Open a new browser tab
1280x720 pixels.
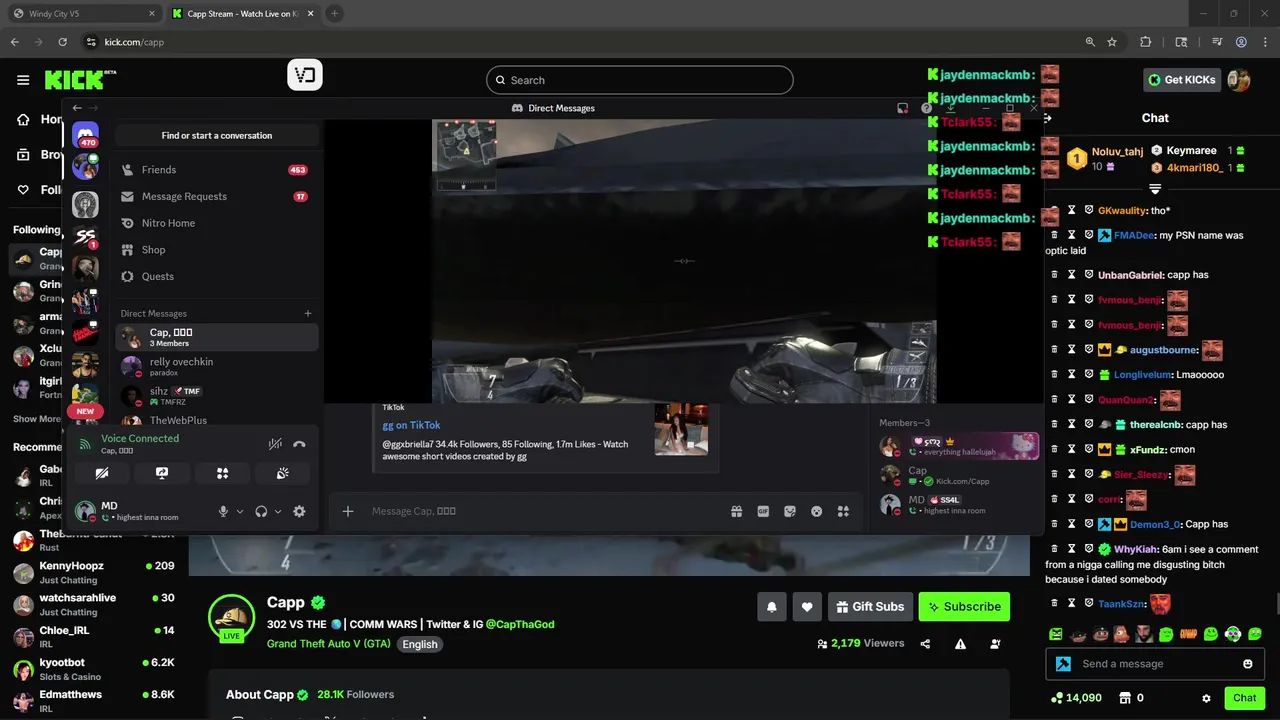pos(334,14)
